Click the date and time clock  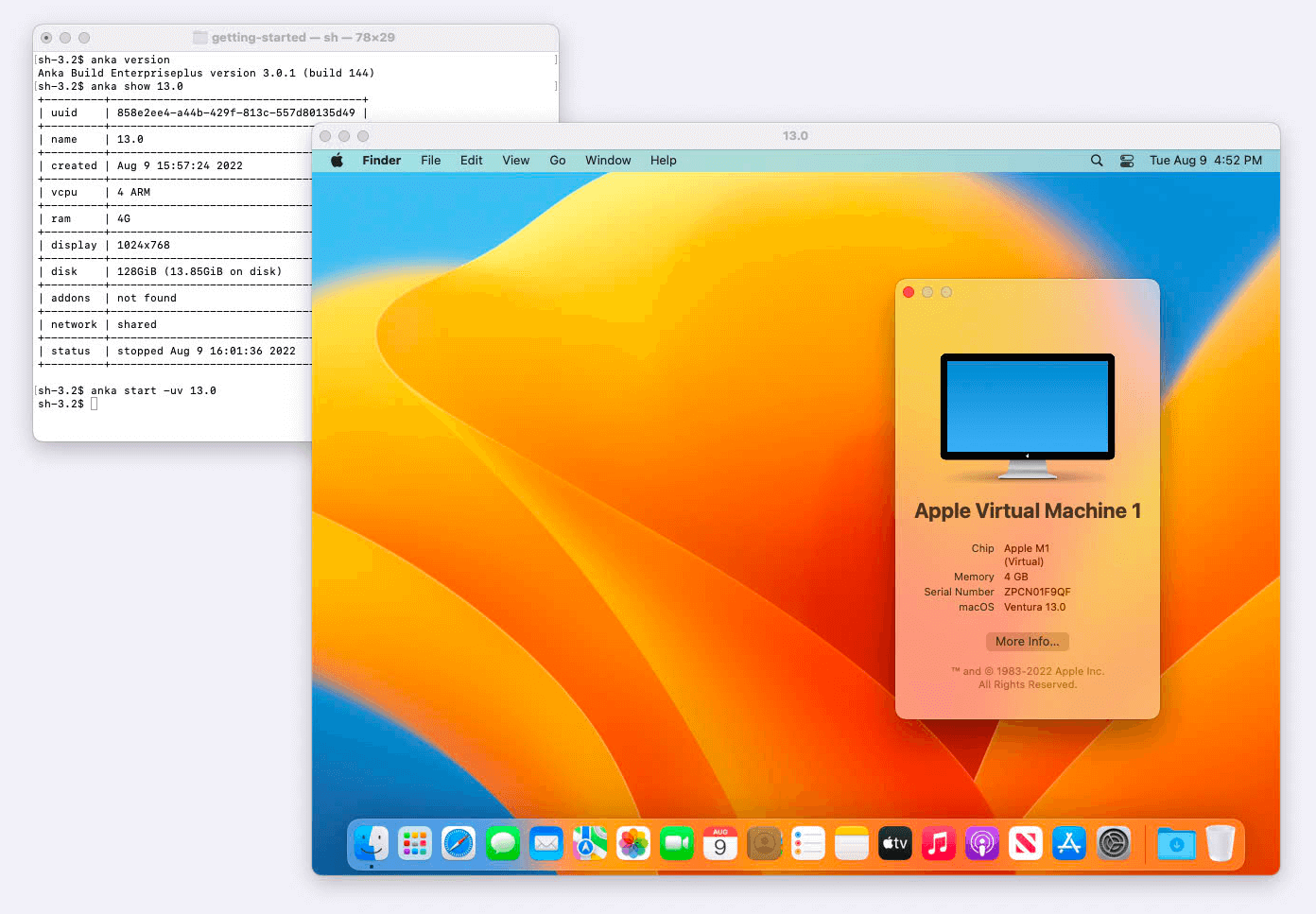pos(1205,161)
